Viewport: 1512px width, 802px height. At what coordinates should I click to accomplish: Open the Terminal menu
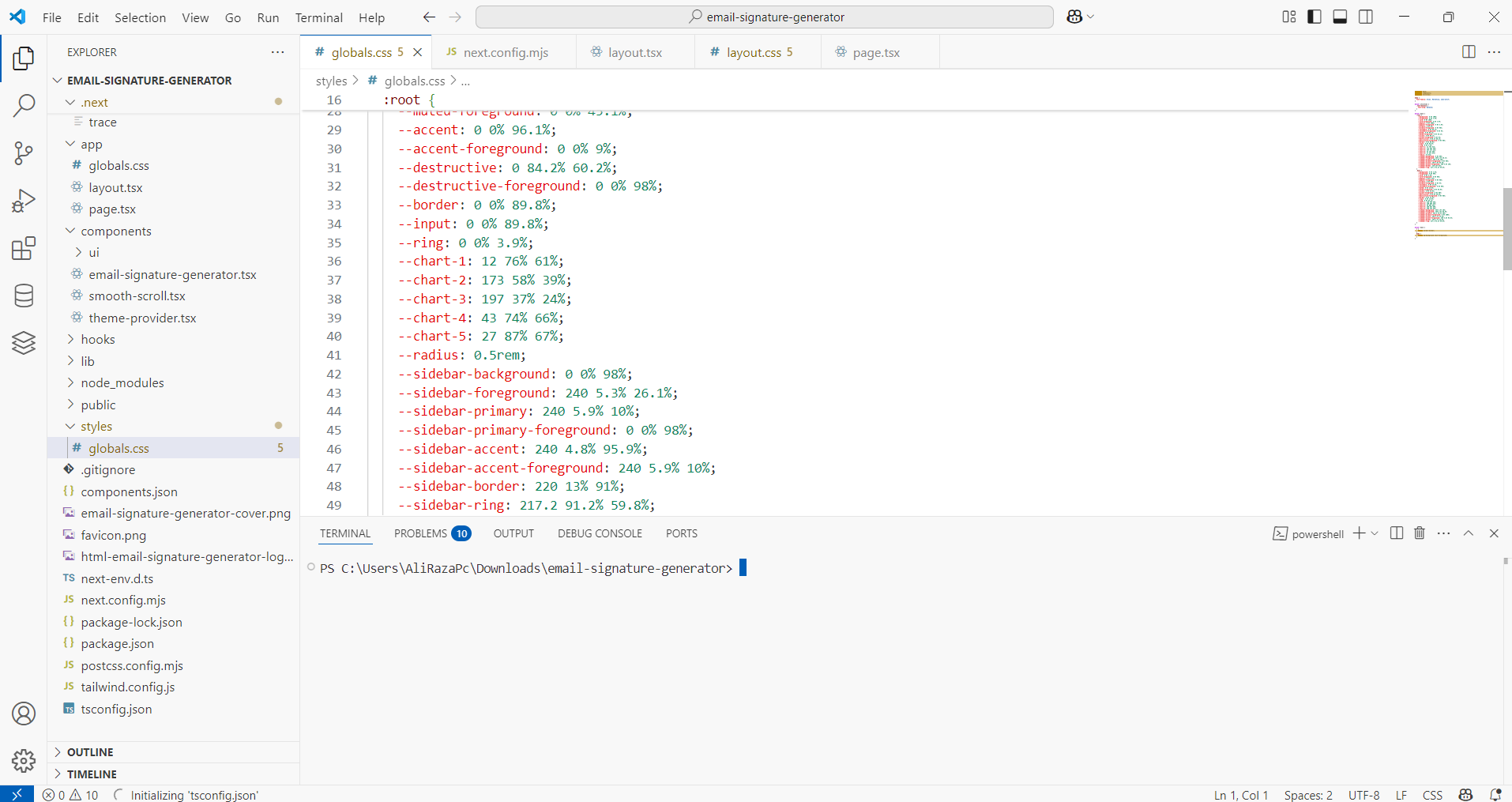(x=318, y=17)
